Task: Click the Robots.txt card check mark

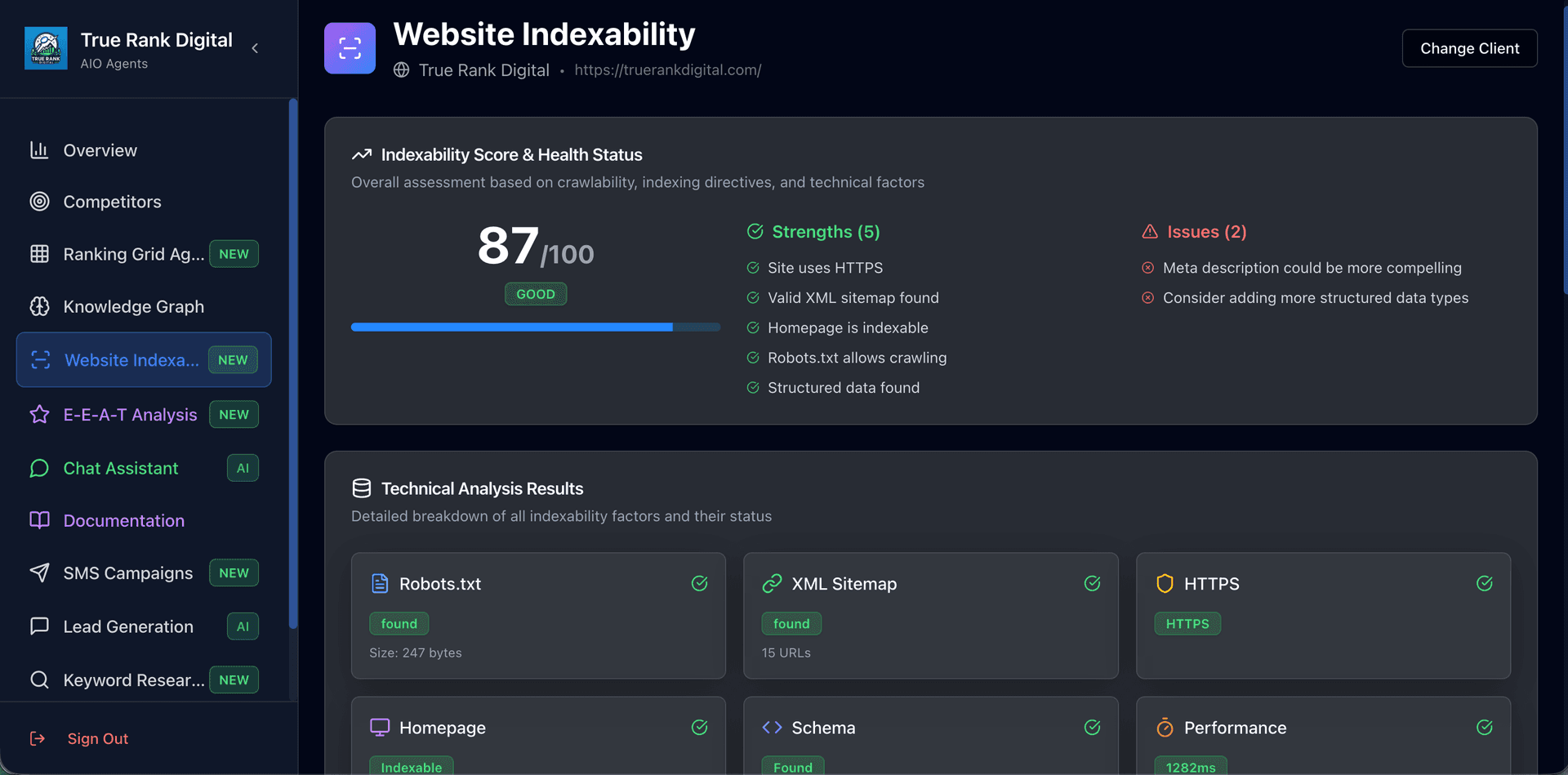Action: (x=699, y=583)
